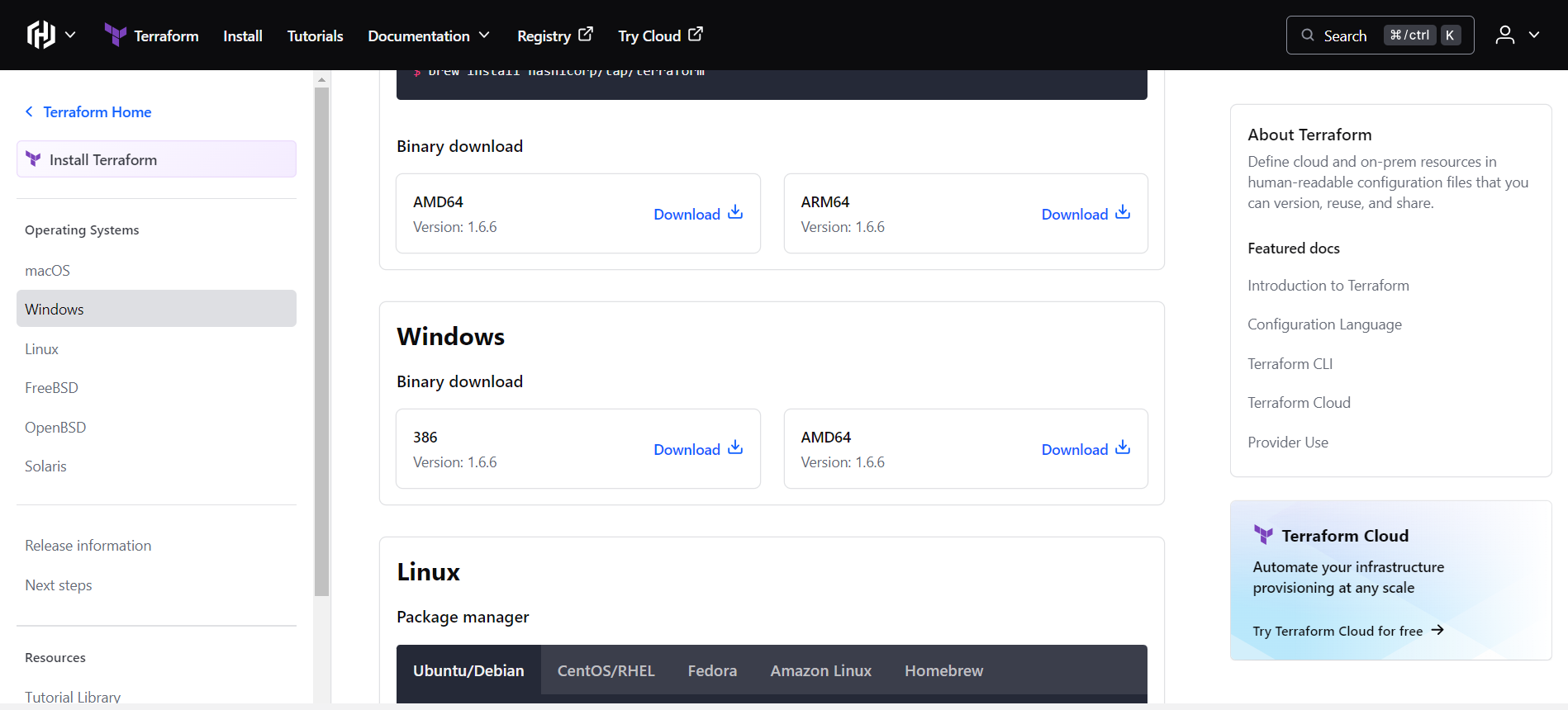Open Try Cloud external link
The image size is (1568, 710).
[660, 35]
